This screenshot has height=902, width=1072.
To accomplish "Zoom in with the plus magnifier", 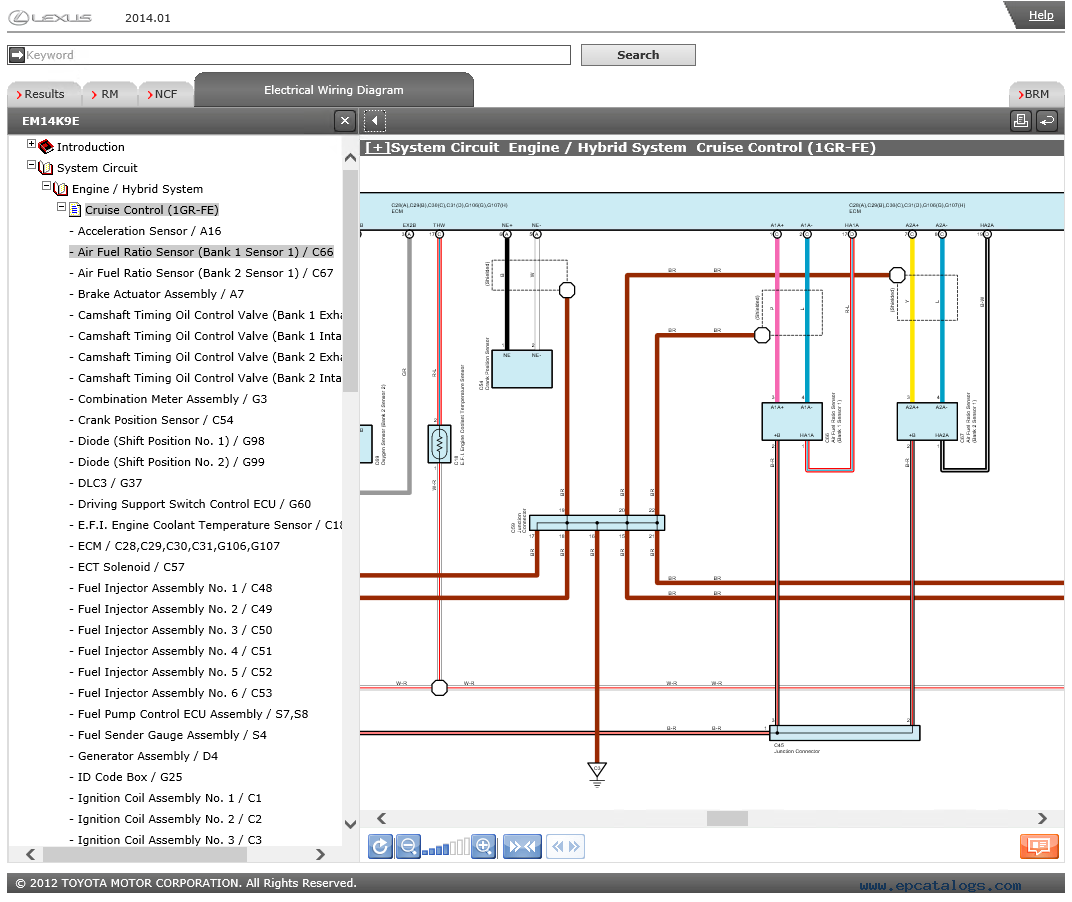I will pyautogui.click(x=483, y=847).
